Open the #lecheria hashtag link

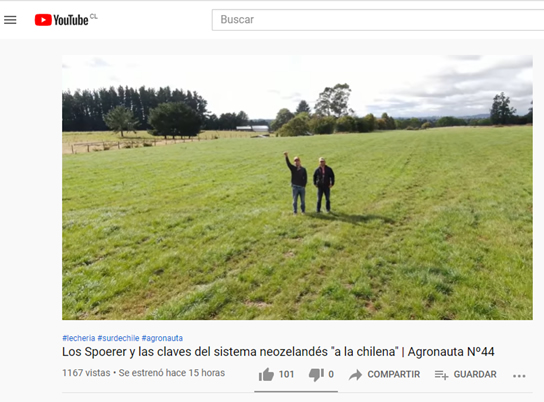click(x=79, y=338)
